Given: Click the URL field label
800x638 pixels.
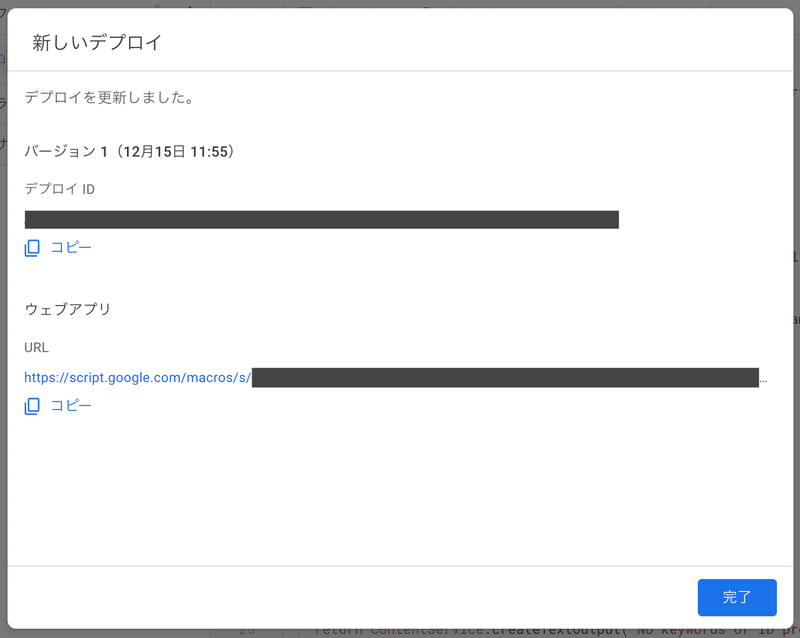Looking at the screenshot, I should (36, 348).
